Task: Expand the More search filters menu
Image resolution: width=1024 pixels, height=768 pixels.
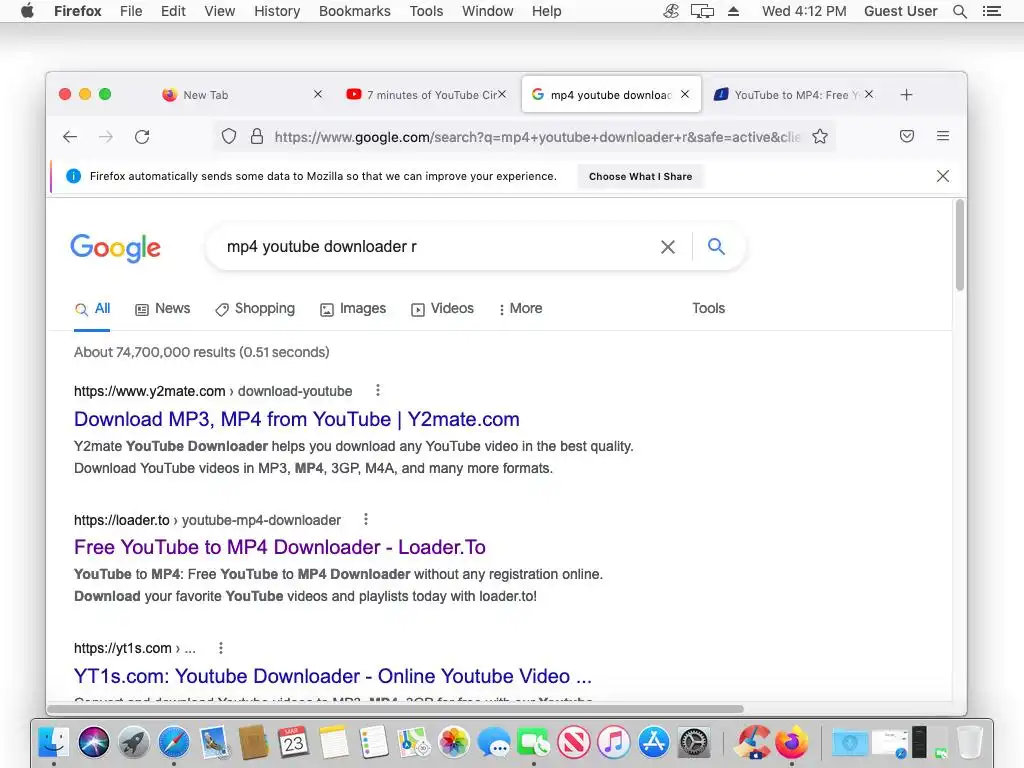Action: pos(520,308)
